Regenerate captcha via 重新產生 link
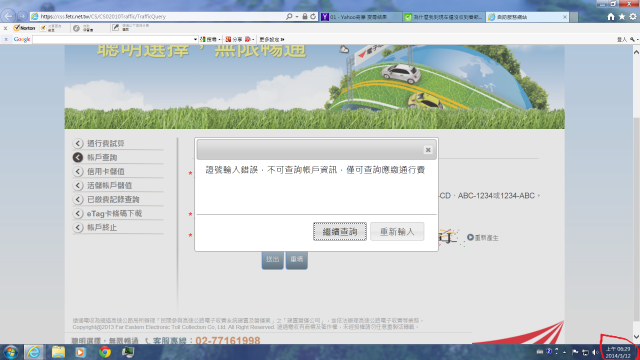The image size is (640, 360). (483, 238)
